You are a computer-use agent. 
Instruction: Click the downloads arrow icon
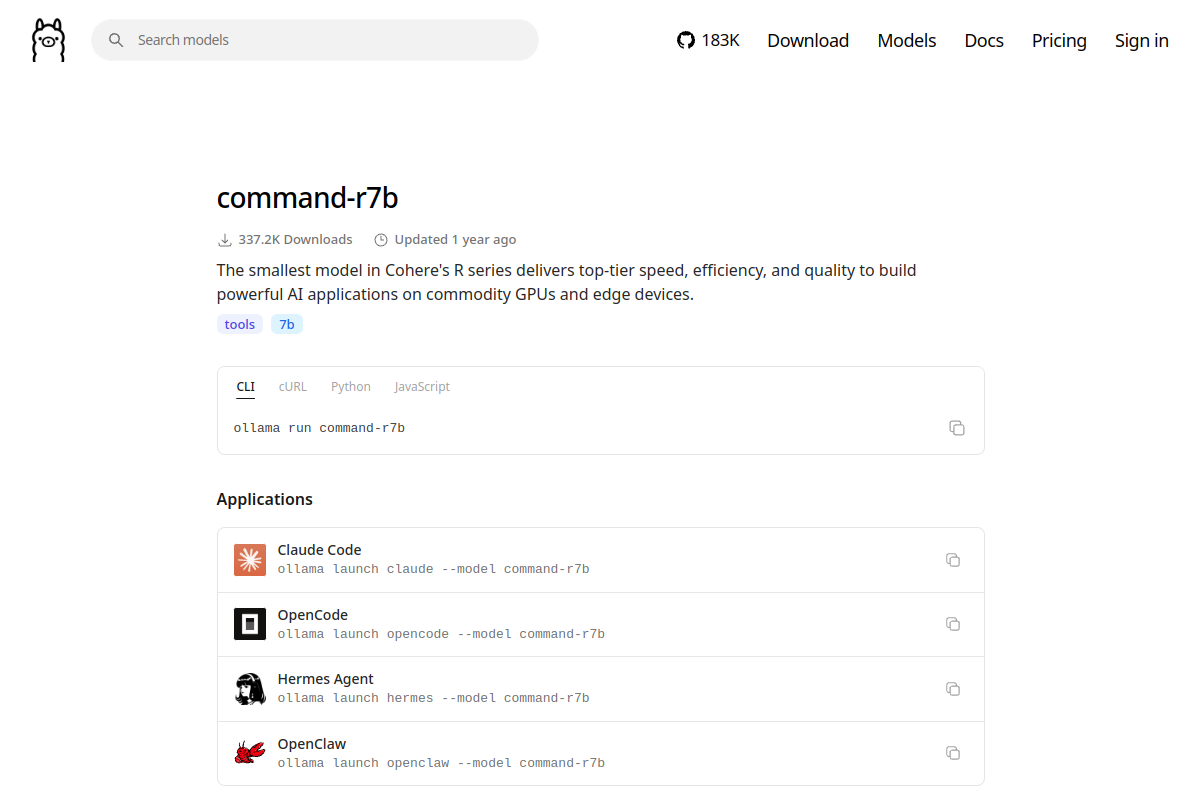[x=224, y=240]
